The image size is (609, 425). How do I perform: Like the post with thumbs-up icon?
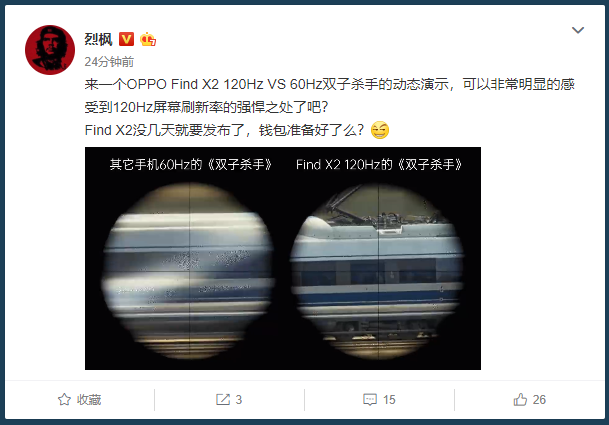tap(520, 399)
